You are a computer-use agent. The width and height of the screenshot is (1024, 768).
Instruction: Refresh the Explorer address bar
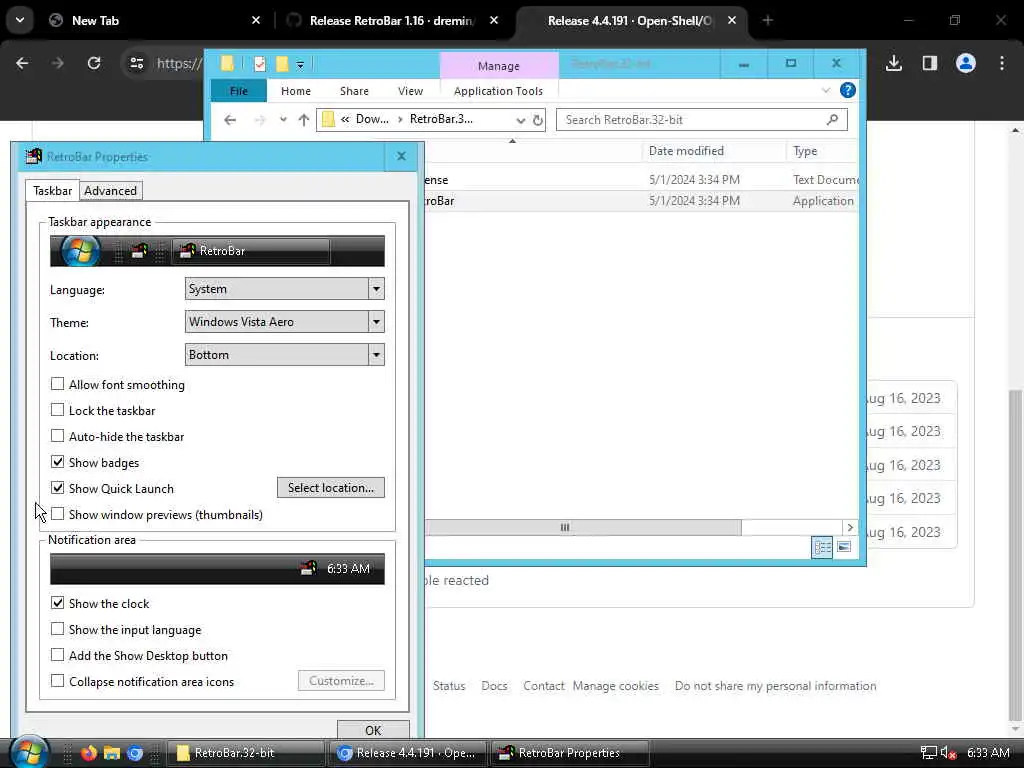(x=537, y=120)
